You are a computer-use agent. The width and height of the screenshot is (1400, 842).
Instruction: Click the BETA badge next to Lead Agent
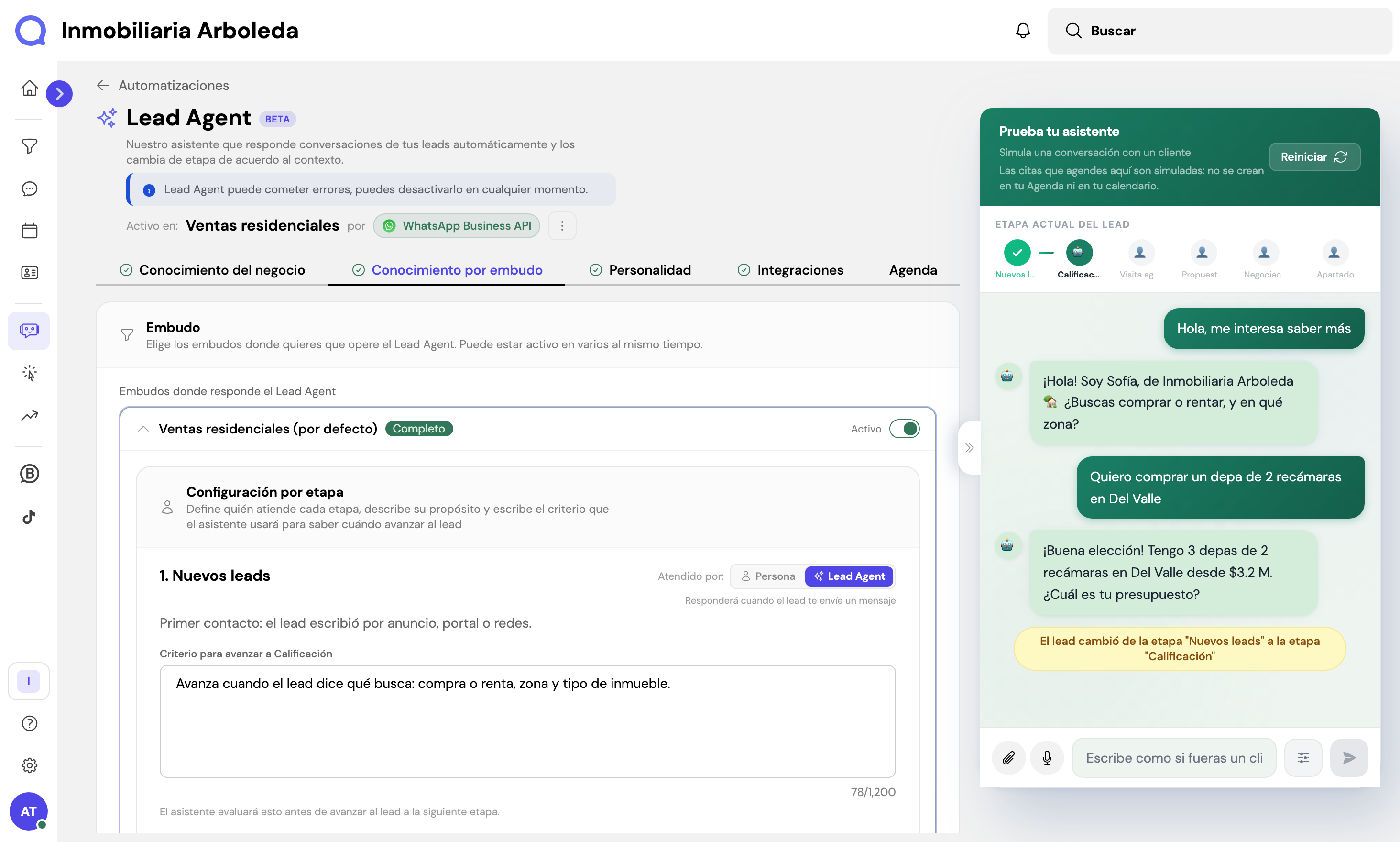[x=277, y=119]
